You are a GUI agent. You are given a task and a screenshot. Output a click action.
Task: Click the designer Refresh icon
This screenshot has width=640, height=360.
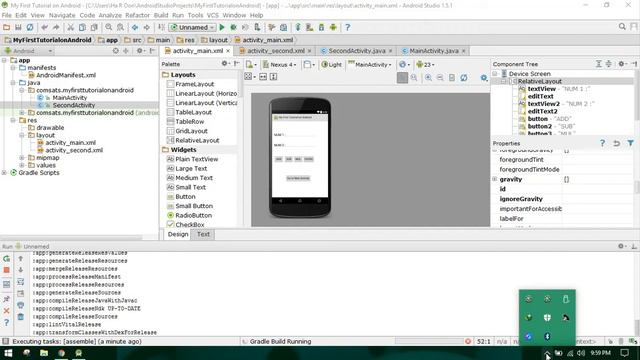464,78
